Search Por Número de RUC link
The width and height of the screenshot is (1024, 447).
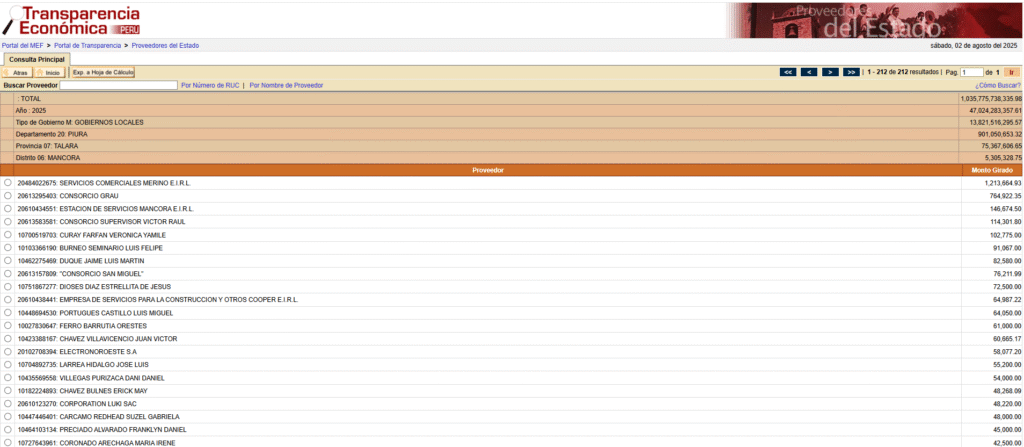209,86
